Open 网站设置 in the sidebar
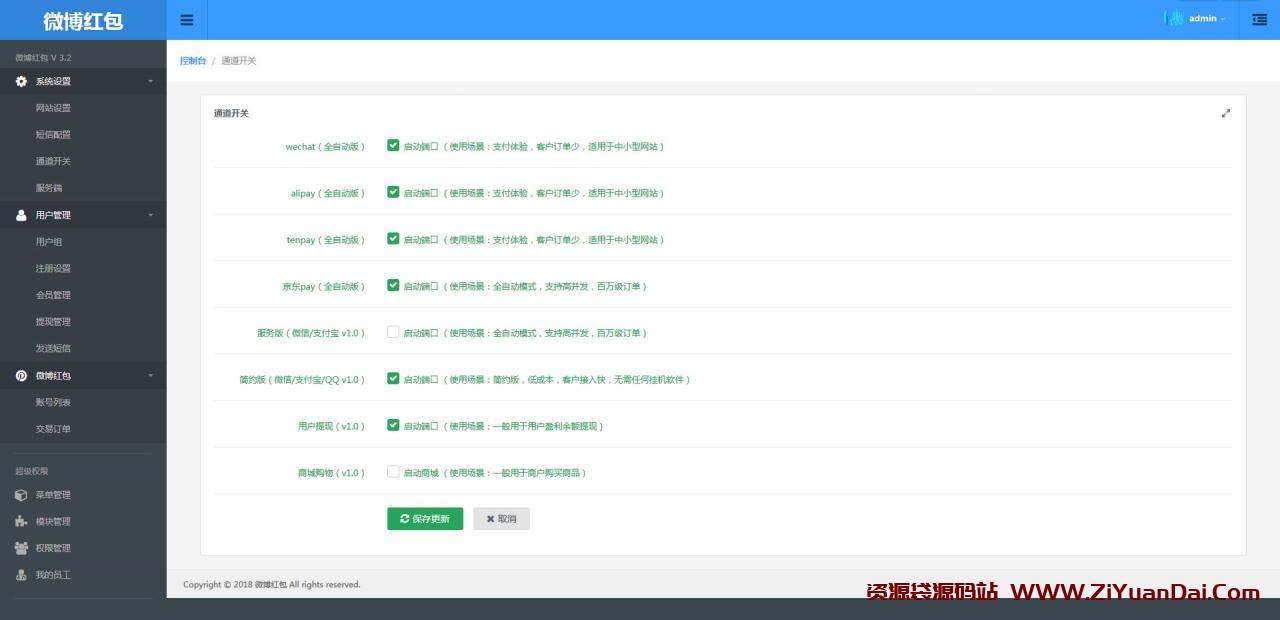 pos(53,108)
